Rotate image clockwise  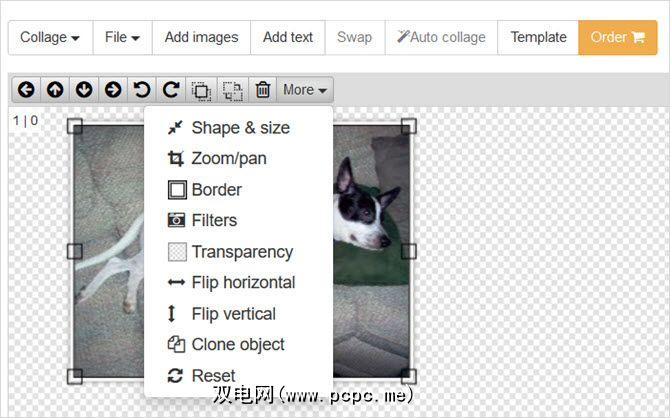tap(171, 90)
